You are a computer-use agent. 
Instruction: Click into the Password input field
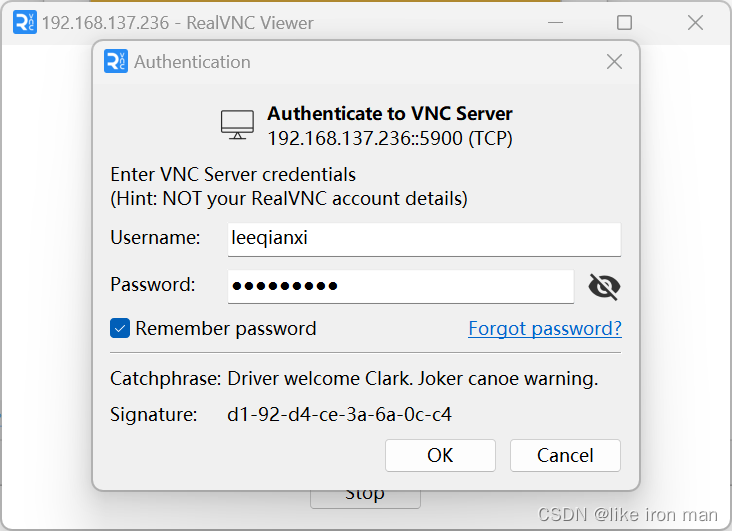(400, 286)
